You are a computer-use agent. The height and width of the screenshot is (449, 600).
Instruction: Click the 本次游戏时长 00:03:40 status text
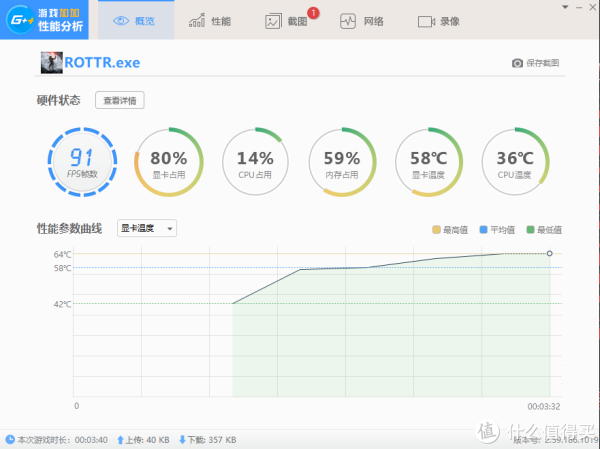[x=62, y=440]
